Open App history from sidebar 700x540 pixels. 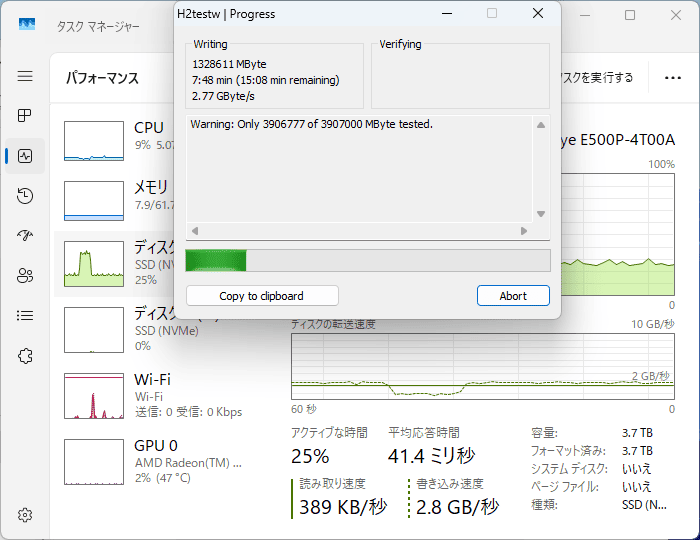[x=25, y=196]
